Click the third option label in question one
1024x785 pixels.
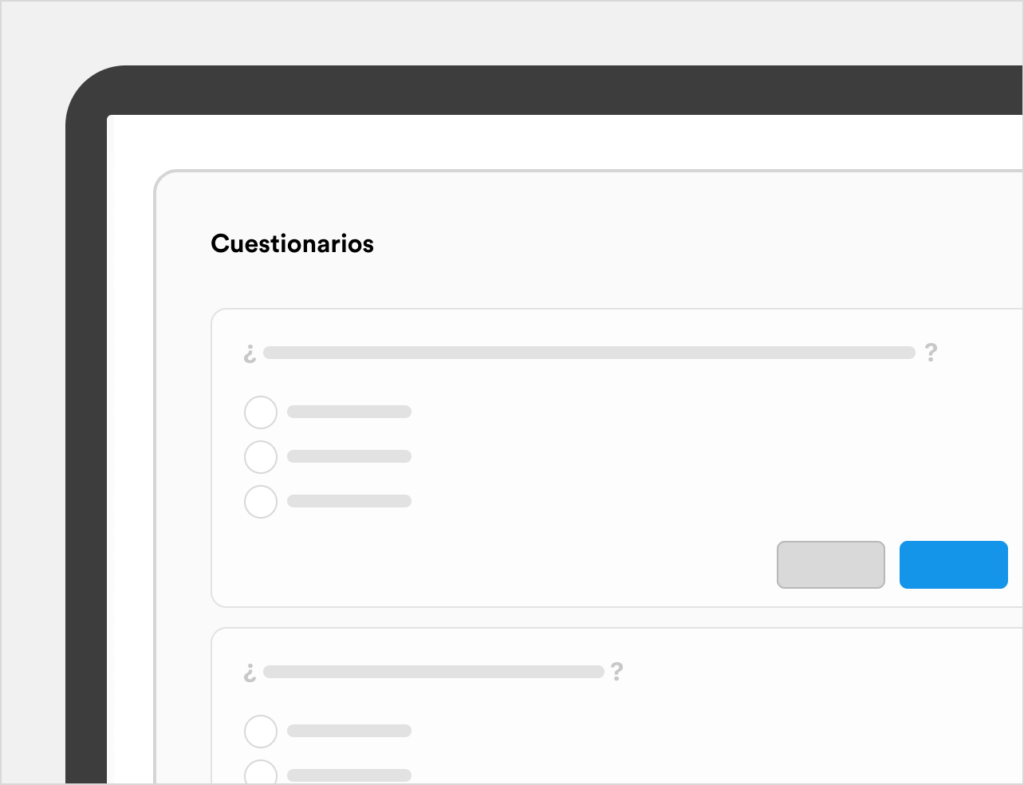349,501
